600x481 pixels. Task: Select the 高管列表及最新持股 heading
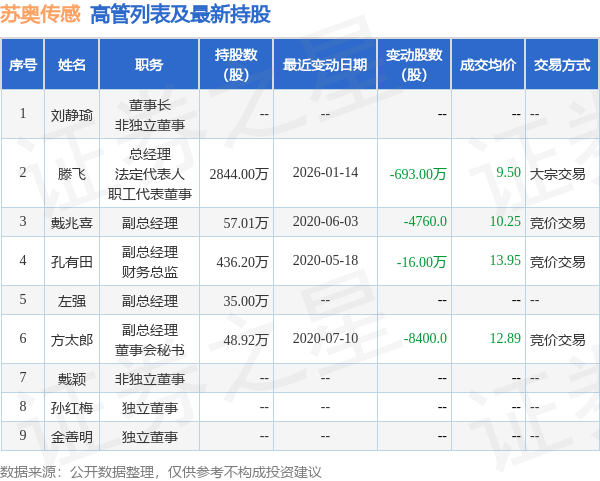coord(180,15)
